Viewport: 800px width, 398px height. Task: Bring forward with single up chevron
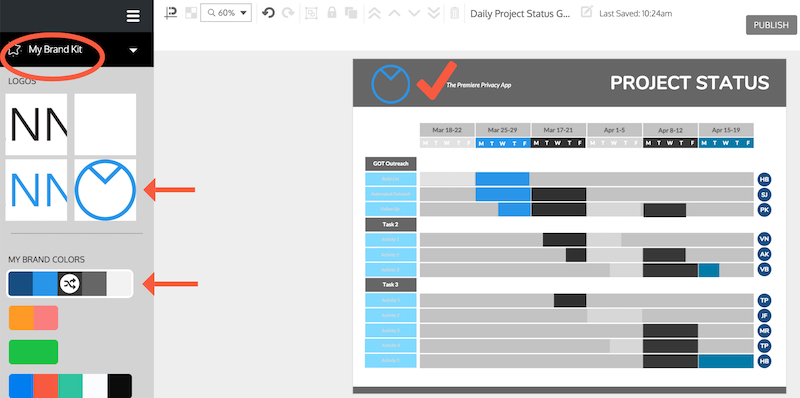click(394, 13)
